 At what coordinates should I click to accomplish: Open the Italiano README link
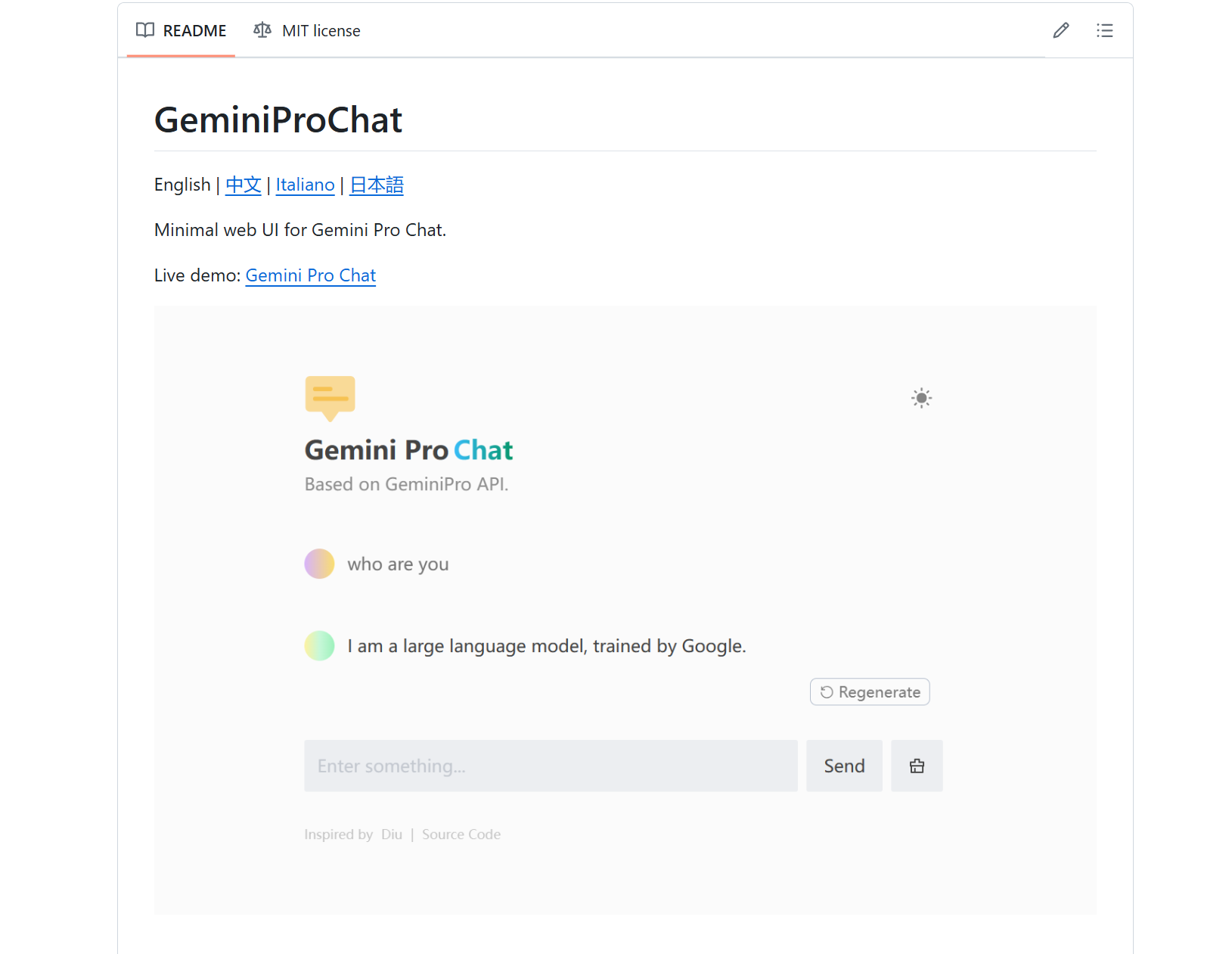[305, 185]
